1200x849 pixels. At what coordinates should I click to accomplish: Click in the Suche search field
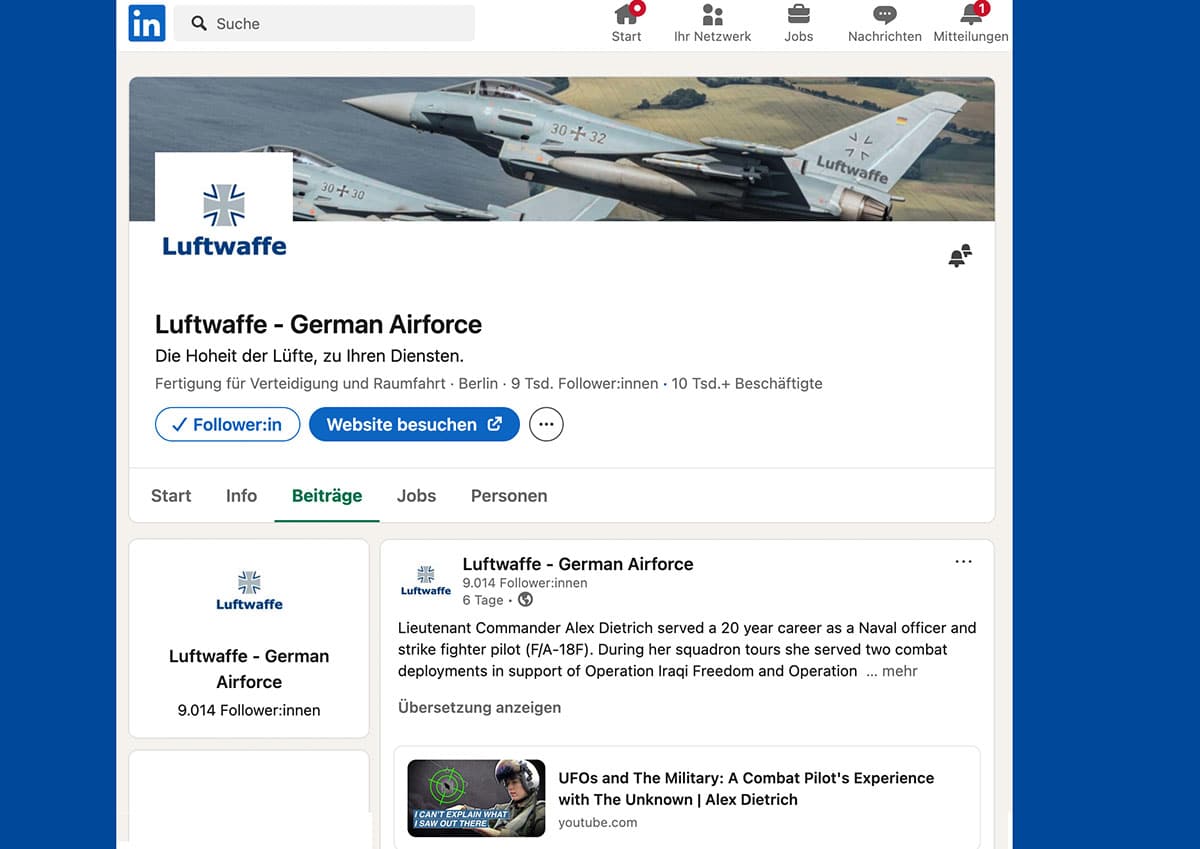(x=325, y=23)
